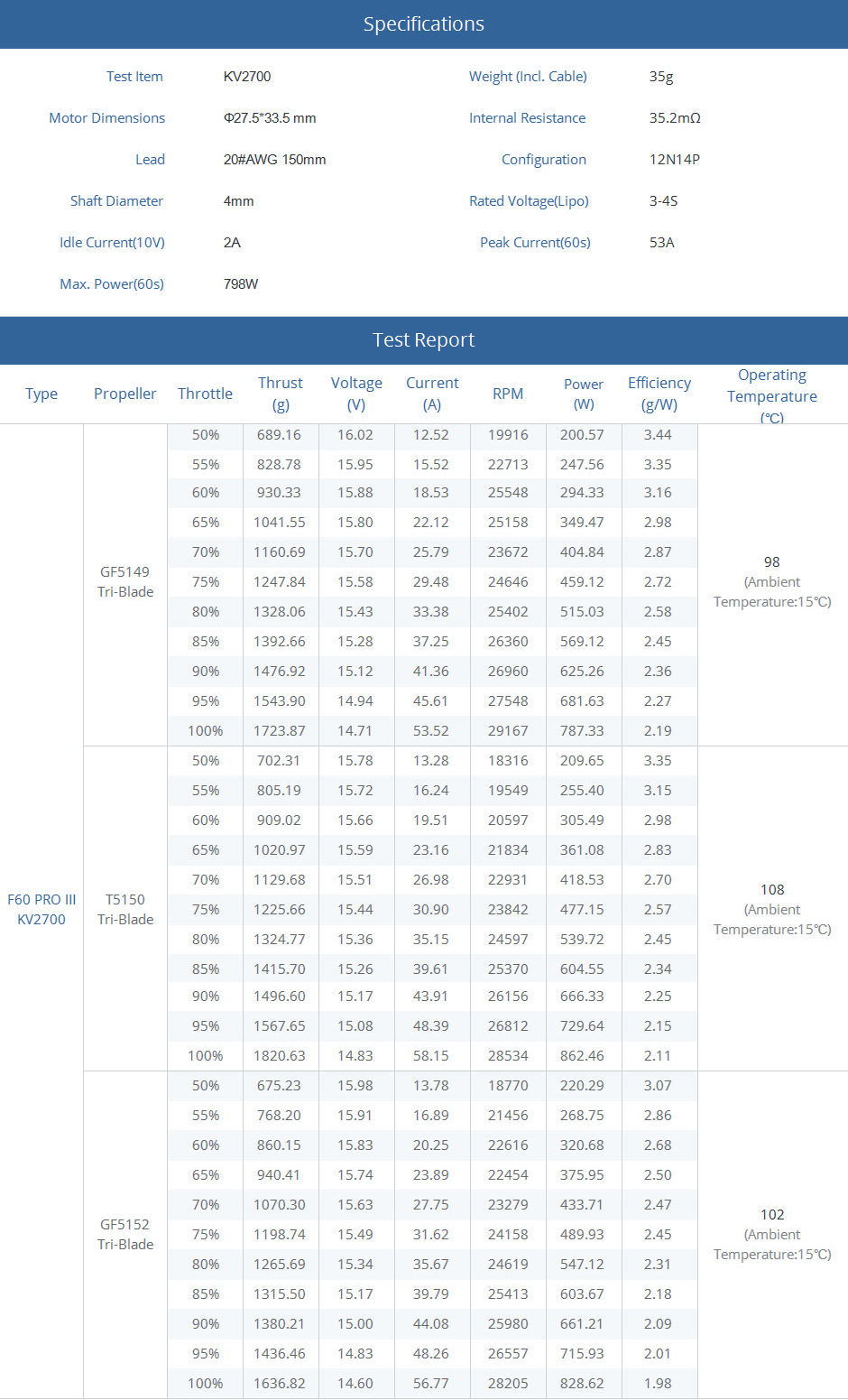Click the F60 PRO III KV2700 type label
This screenshot has width=848, height=1400.
click(41, 910)
